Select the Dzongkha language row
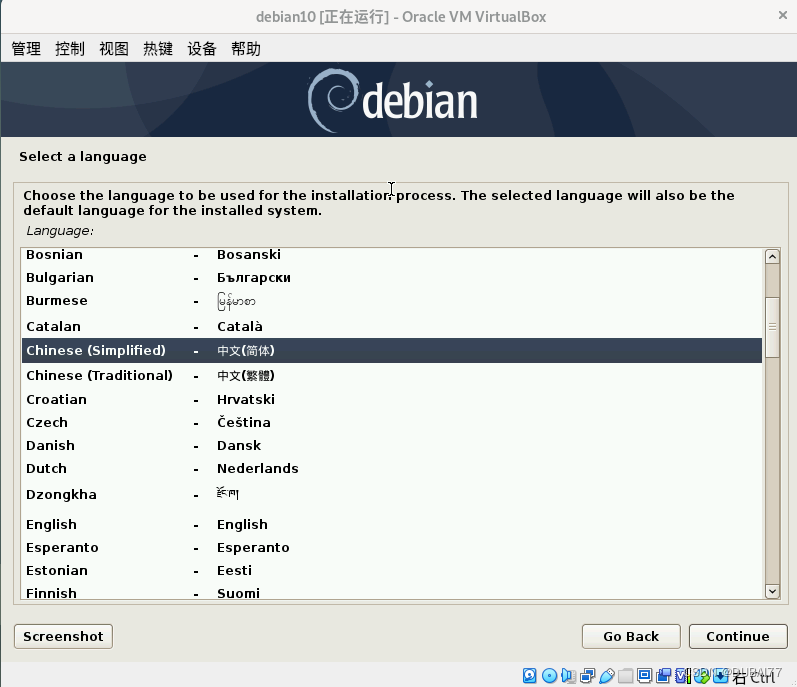The width and height of the screenshot is (797, 687). [391, 494]
